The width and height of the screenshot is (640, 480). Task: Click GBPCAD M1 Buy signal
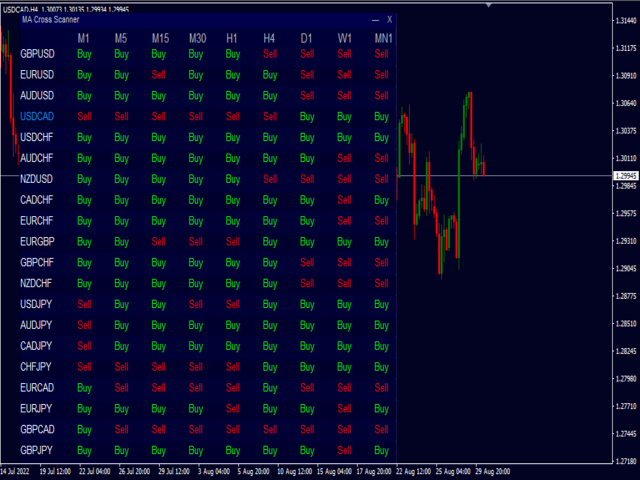point(84,430)
